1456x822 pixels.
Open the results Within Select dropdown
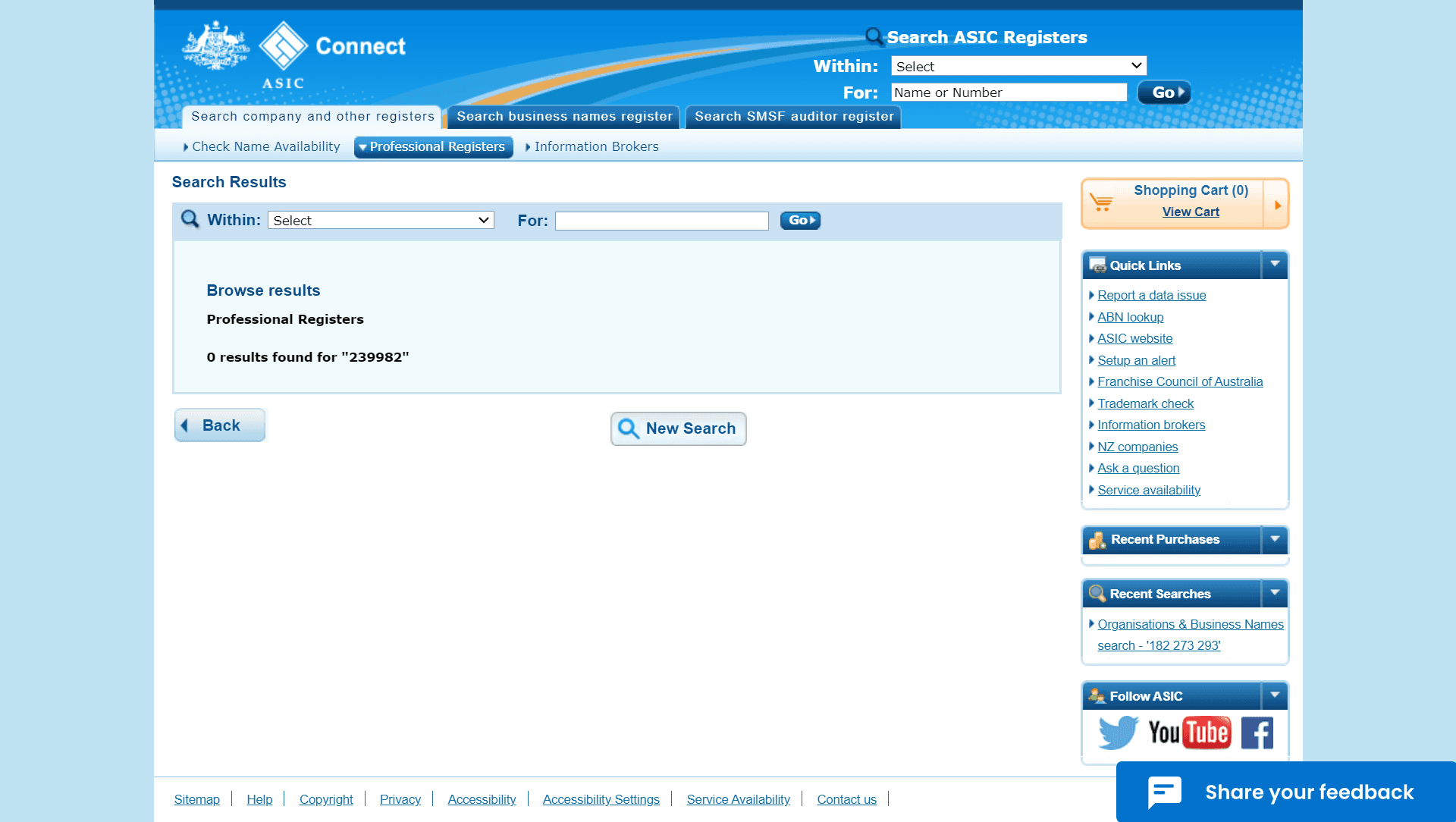click(381, 220)
